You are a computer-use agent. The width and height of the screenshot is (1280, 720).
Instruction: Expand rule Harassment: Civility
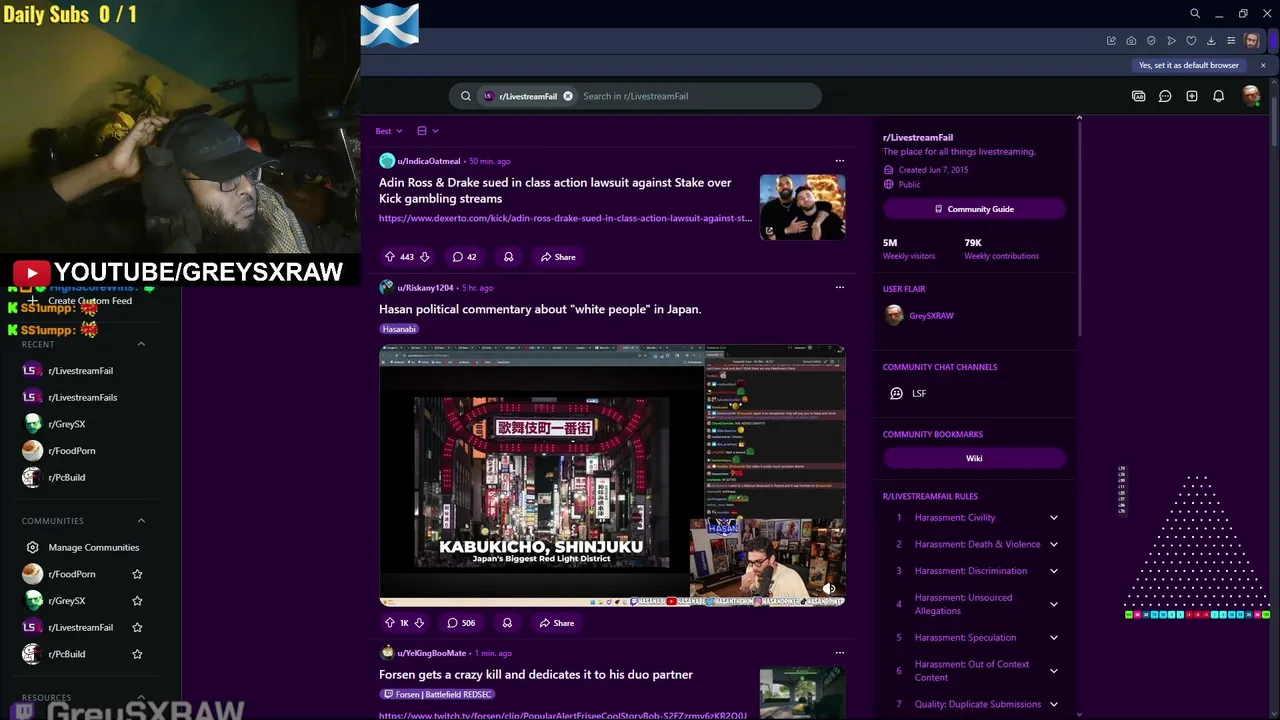click(x=1053, y=518)
